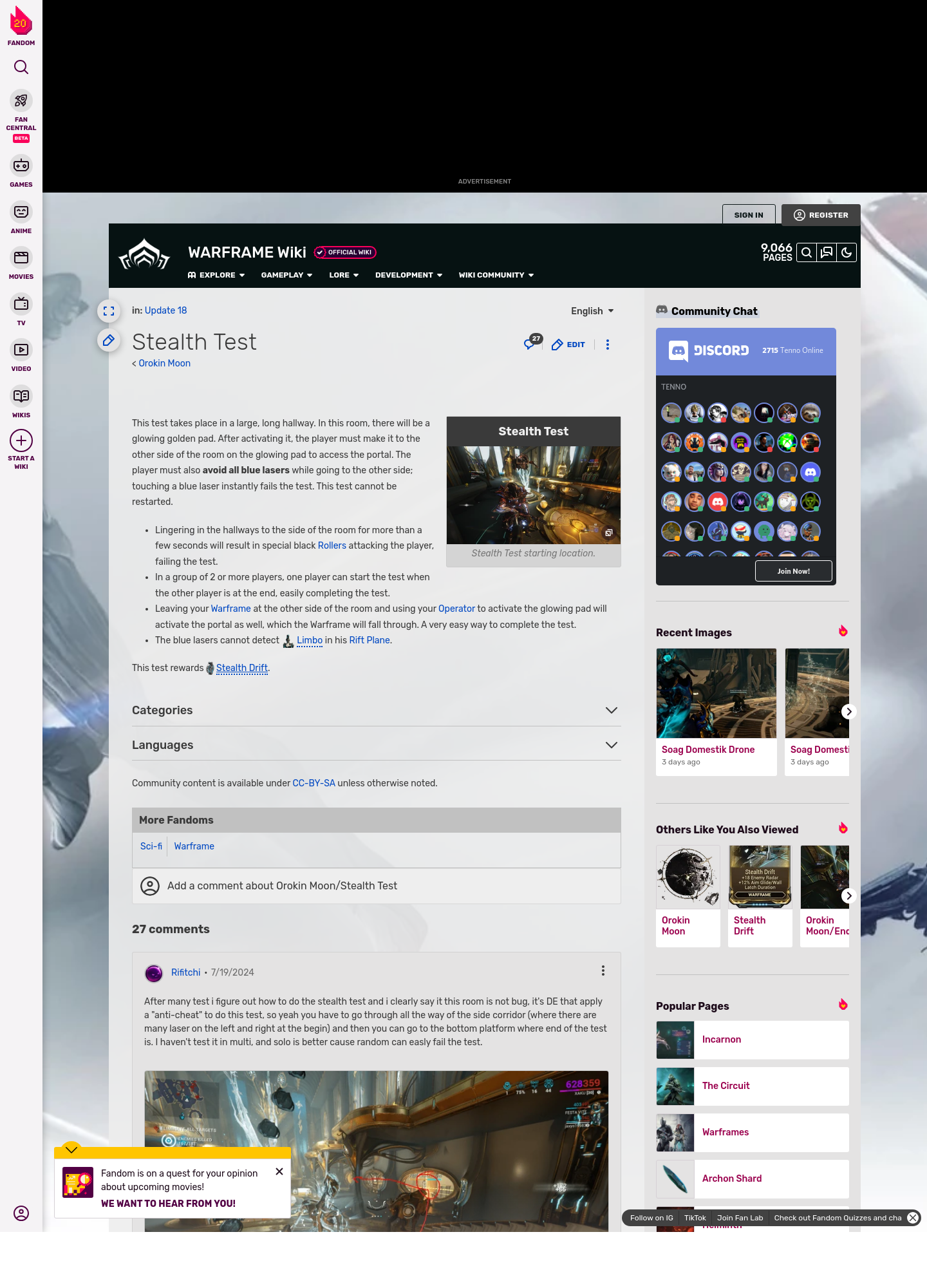The height and width of the screenshot is (1288, 927).
Task: Open The Circuit popular page
Action: pyautogui.click(x=753, y=1086)
